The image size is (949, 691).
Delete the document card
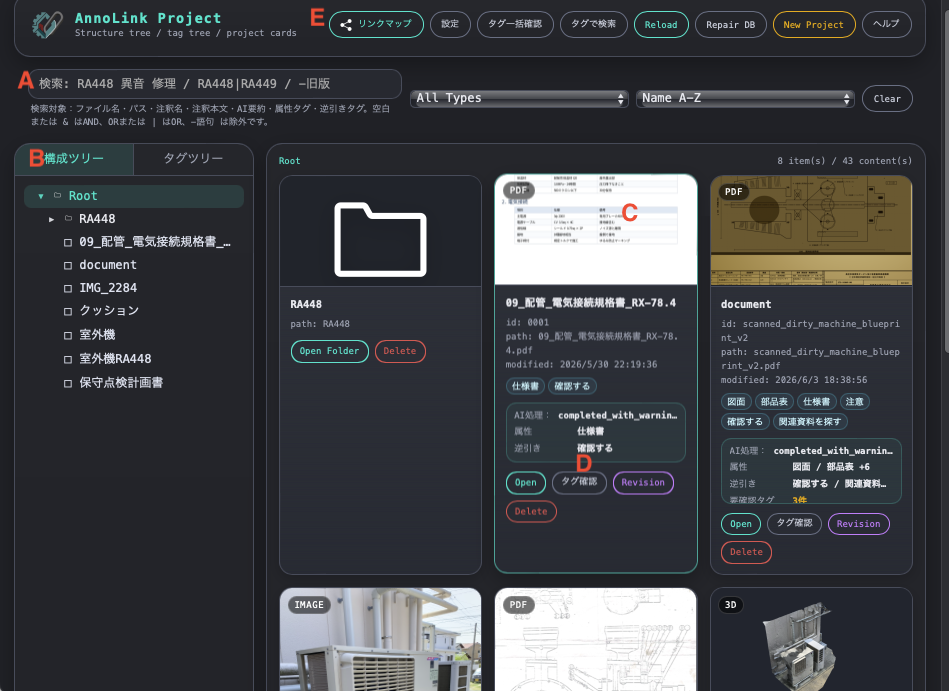746,552
